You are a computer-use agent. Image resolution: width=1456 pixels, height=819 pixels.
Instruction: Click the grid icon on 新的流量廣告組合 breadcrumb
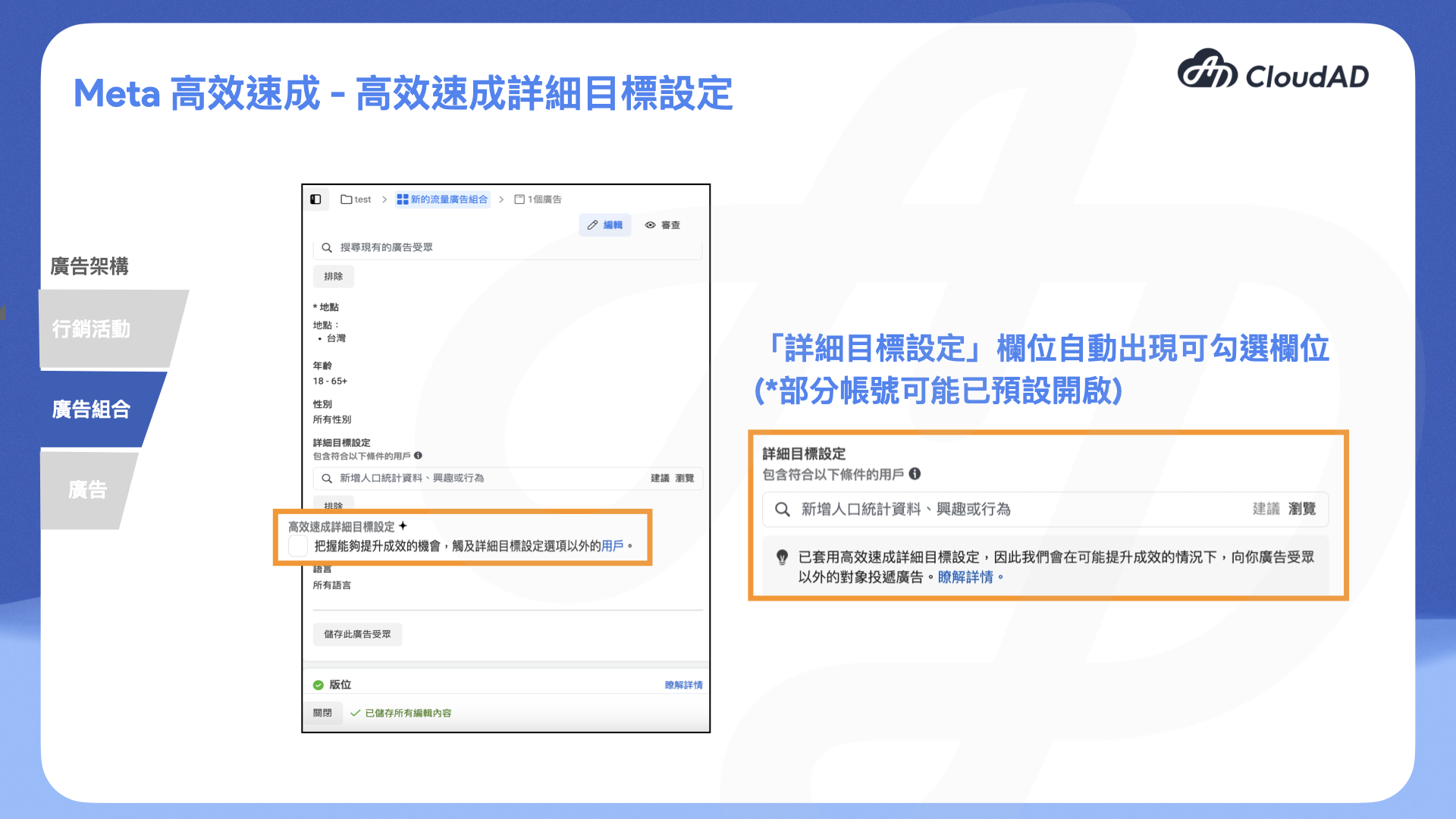(401, 199)
